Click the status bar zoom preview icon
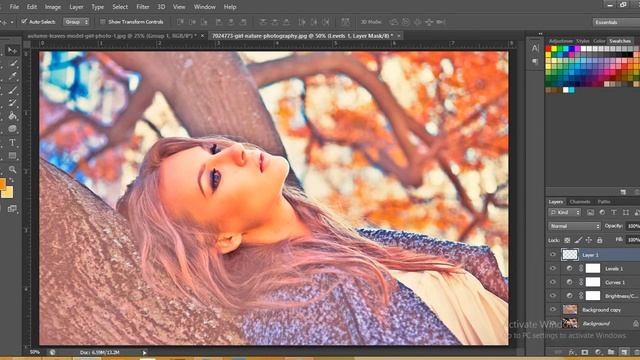The image size is (640, 360). pos(52,352)
